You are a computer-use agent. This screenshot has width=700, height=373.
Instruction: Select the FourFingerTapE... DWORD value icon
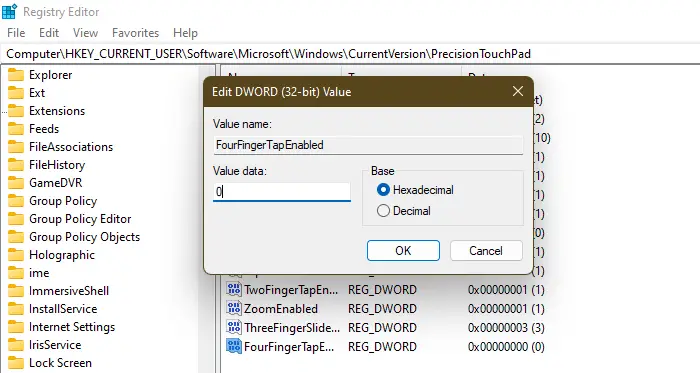pyautogui.click(x=234, y=346)
